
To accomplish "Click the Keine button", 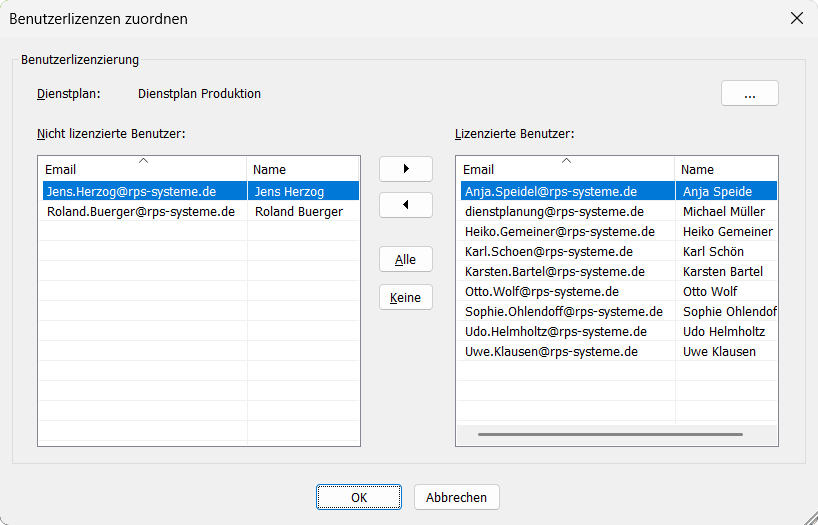I will point(406,297).
